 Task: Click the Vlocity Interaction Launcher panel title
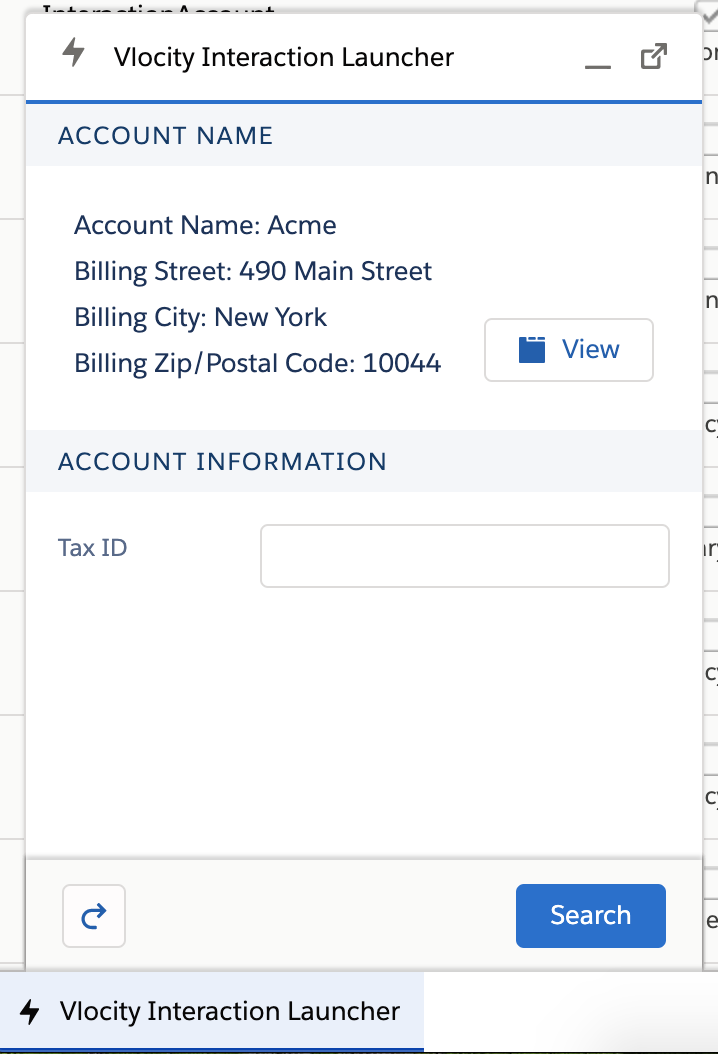(284, 57)
